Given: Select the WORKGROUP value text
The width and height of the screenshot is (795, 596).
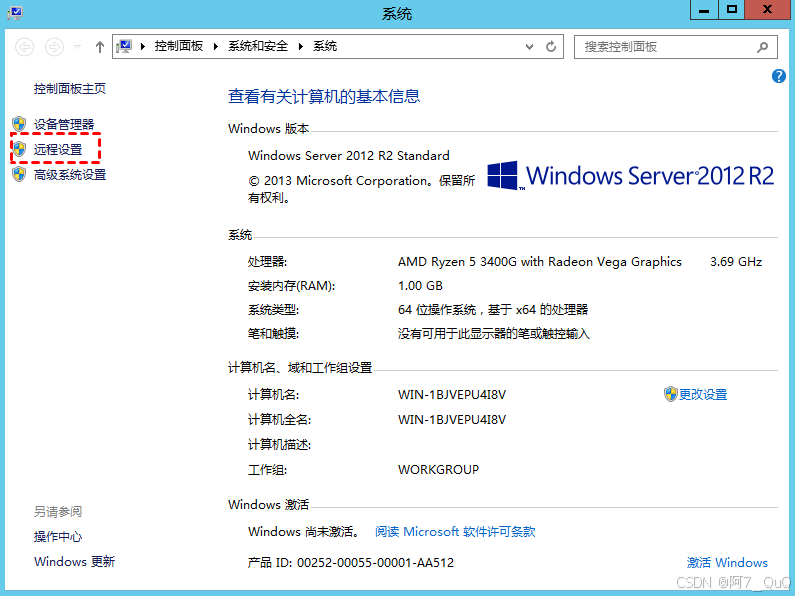Looking at the screenshot, I should [x=439, y=469].
